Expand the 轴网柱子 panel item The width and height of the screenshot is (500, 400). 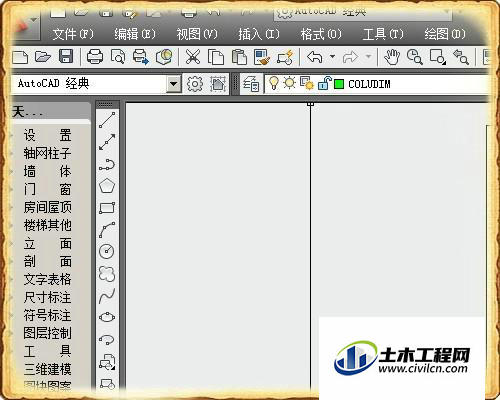point(47,153)
